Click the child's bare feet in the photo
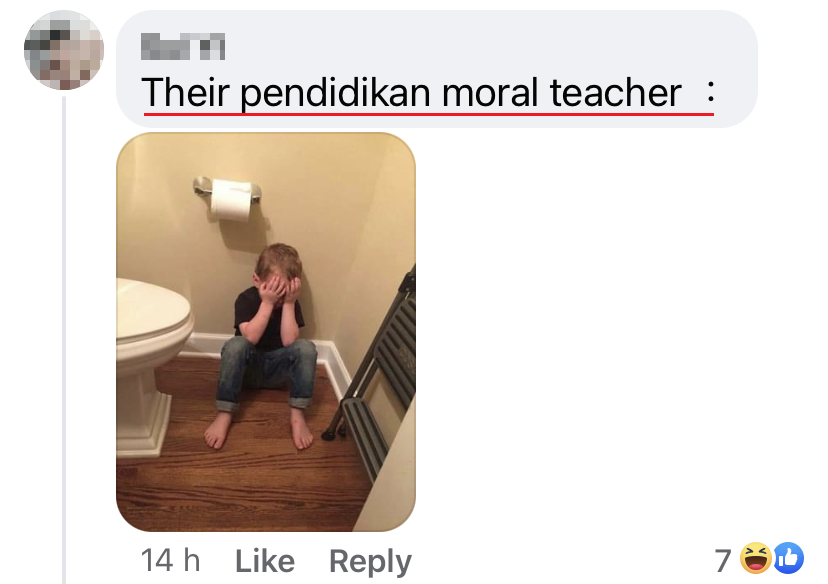The image size is (828, 584). 259,429
